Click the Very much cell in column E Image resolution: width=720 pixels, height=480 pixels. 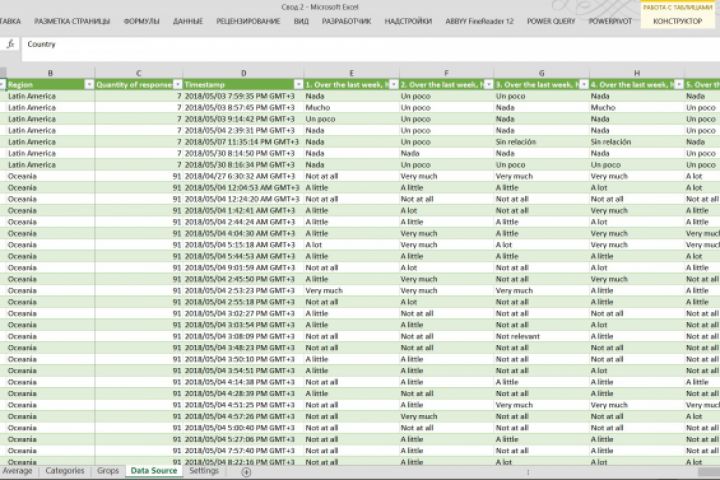351,290
